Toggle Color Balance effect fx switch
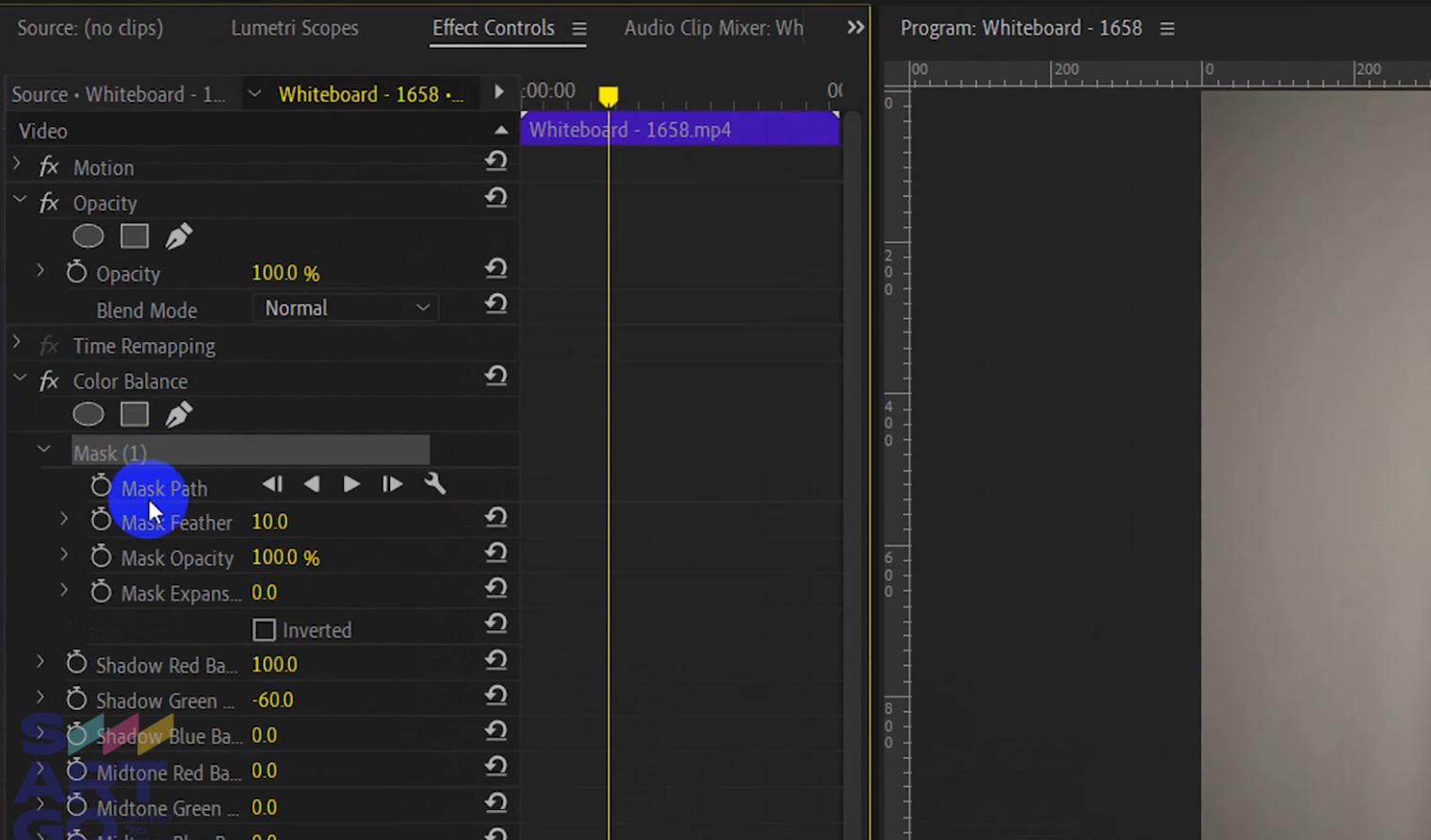Screen dimensions: 1431x840 [x=49, y=381]
